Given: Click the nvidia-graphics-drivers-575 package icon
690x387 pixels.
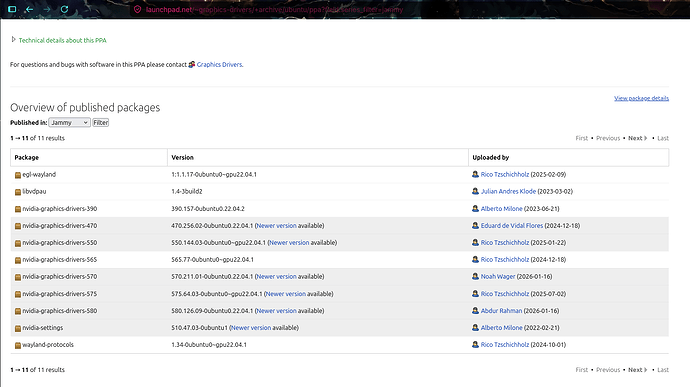Looking at the screenshot, I should 18,294.
